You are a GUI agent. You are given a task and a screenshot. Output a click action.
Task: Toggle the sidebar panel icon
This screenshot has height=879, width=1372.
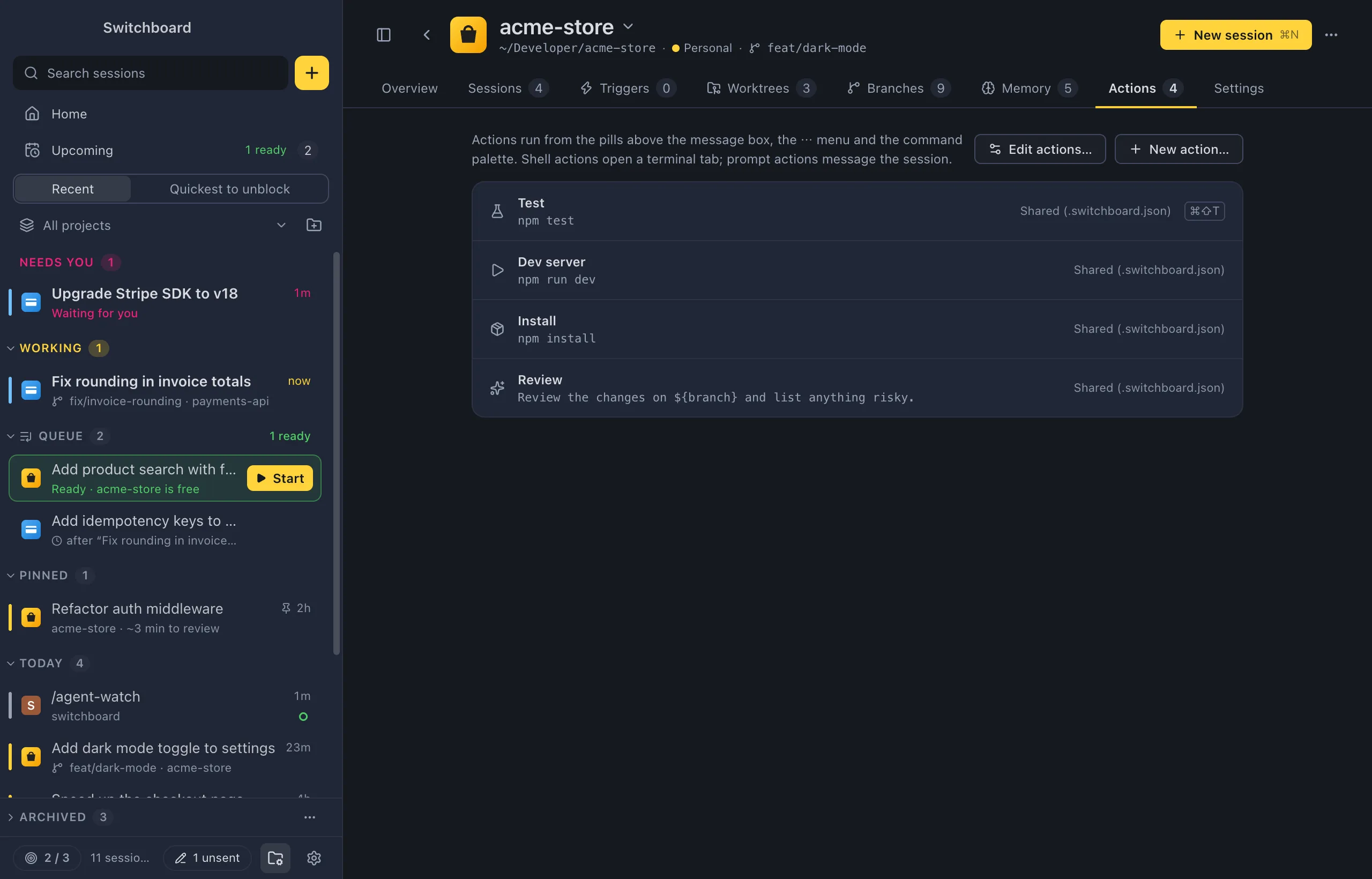tap(384, 35)
